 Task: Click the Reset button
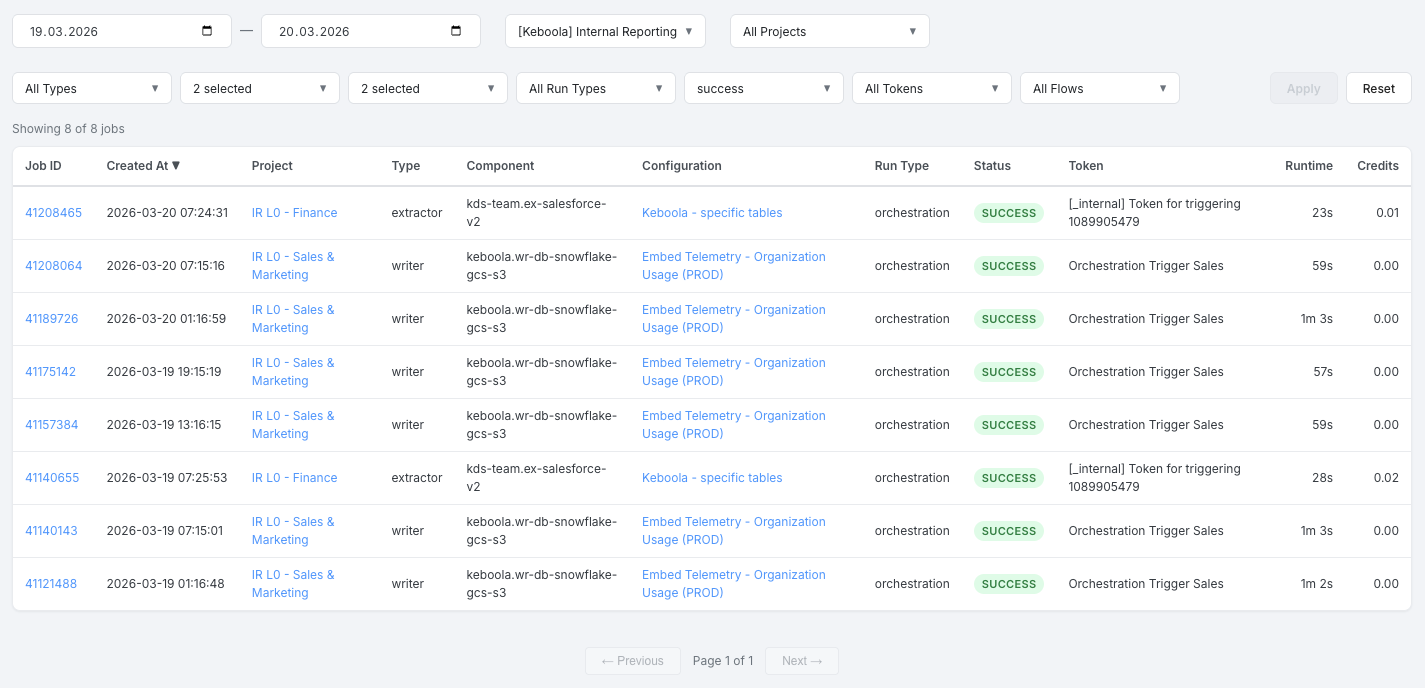pyautogui.click(x=1378, y=88)
